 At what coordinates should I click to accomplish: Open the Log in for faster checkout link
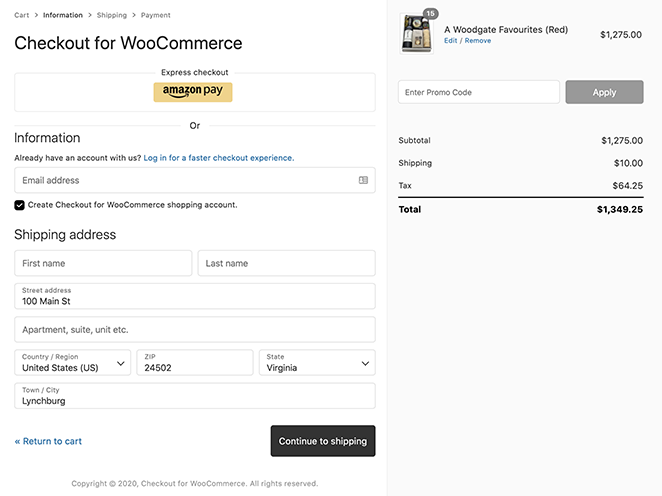[x=219, y=158]
